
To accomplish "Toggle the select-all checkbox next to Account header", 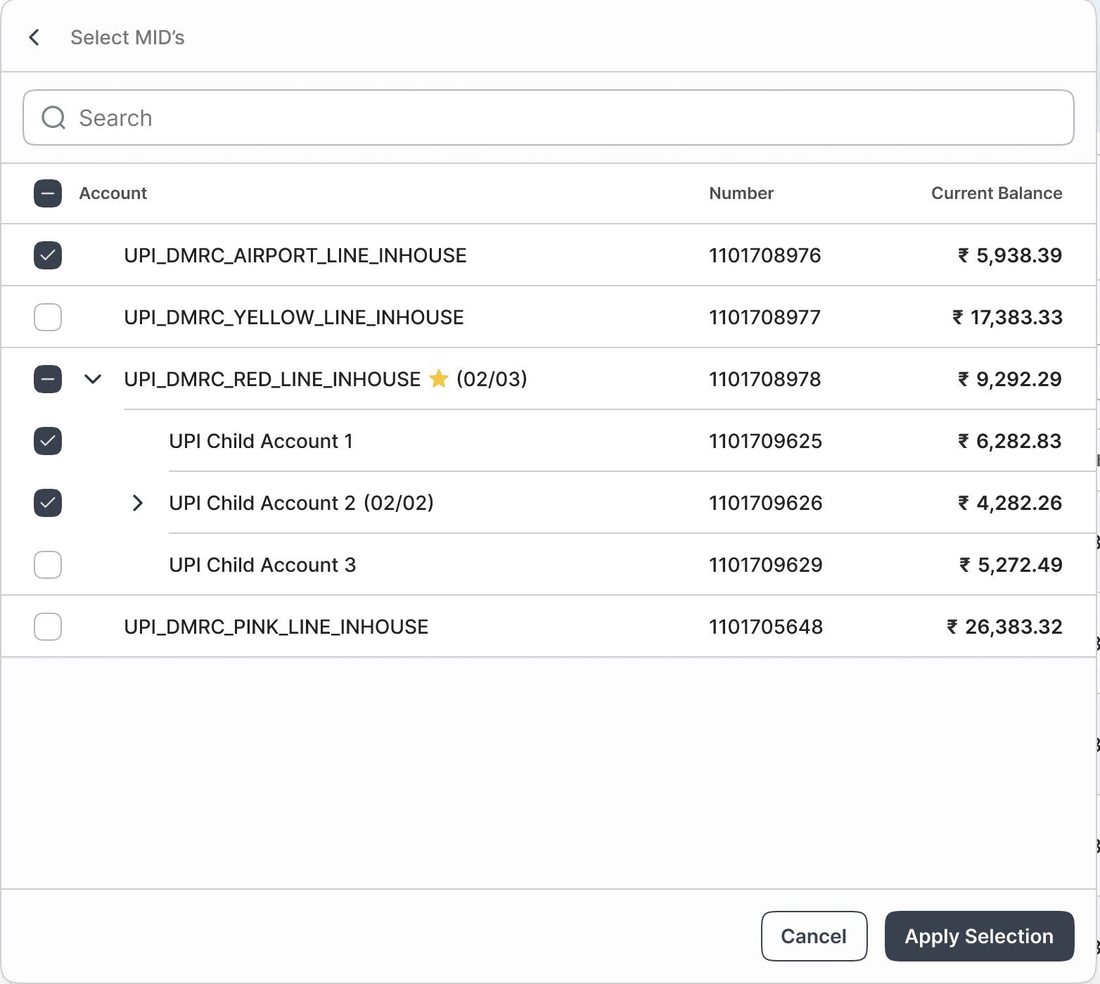I will pos(48,194).
